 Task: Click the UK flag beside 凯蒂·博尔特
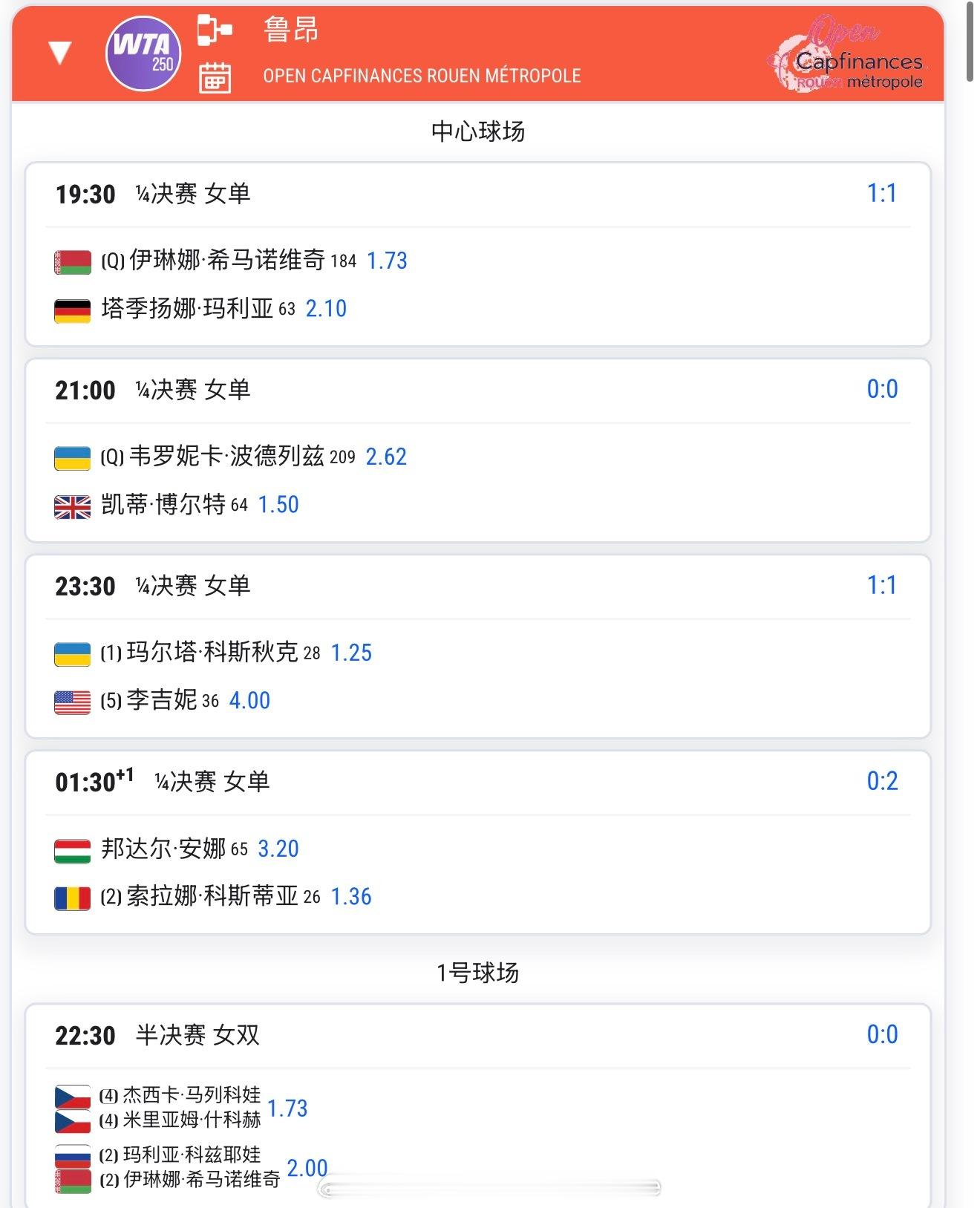73,506
